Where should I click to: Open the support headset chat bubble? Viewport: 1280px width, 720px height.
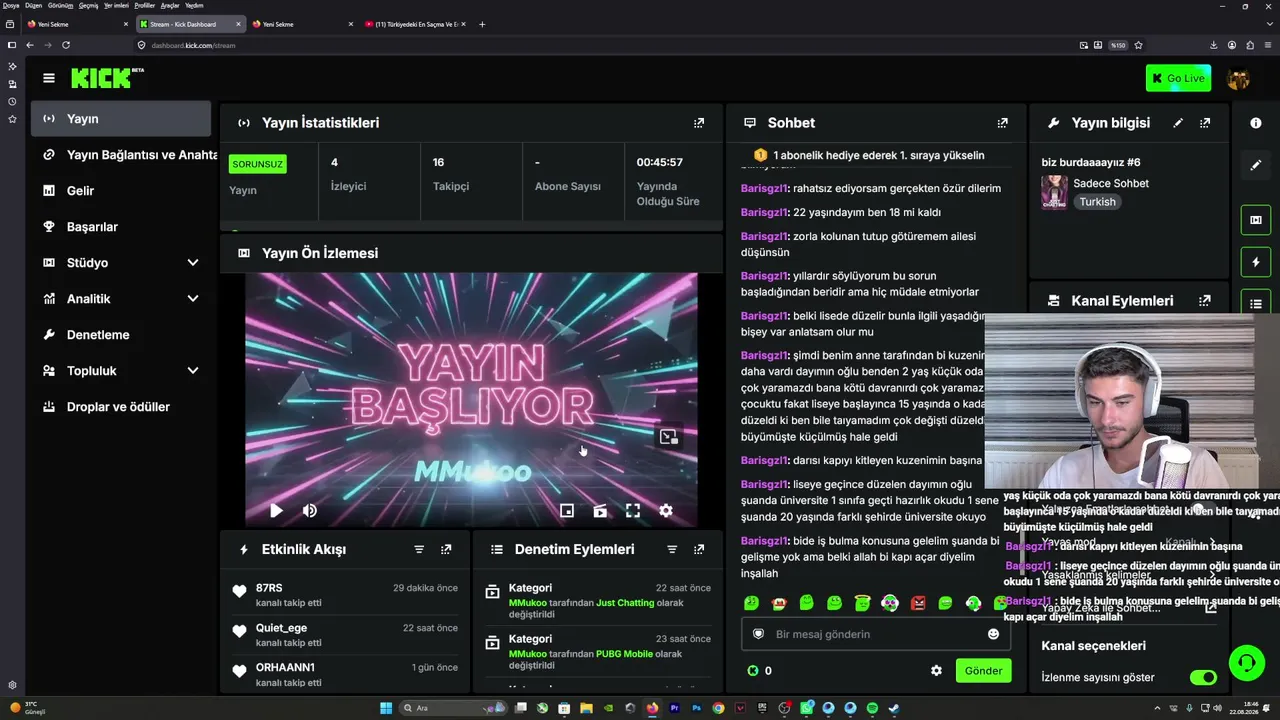pos(1246,662)
